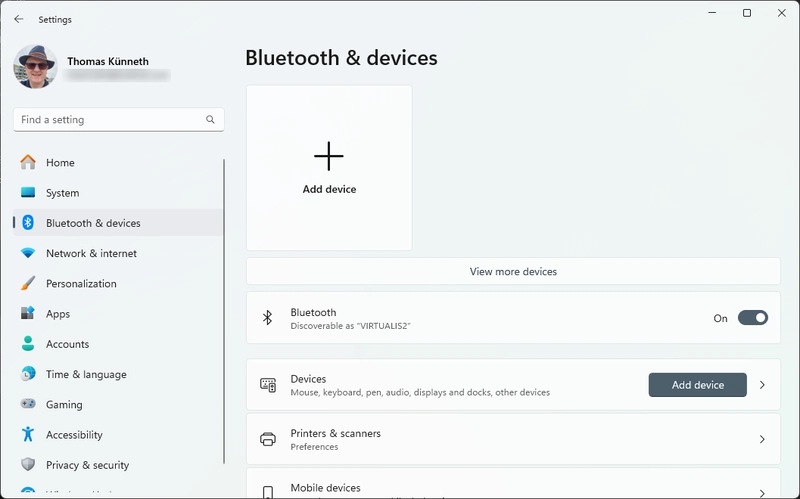Screen dimensions: 800x499
Task: Turn off the Bluetooth toggle
Action: (x=753, y=318)
